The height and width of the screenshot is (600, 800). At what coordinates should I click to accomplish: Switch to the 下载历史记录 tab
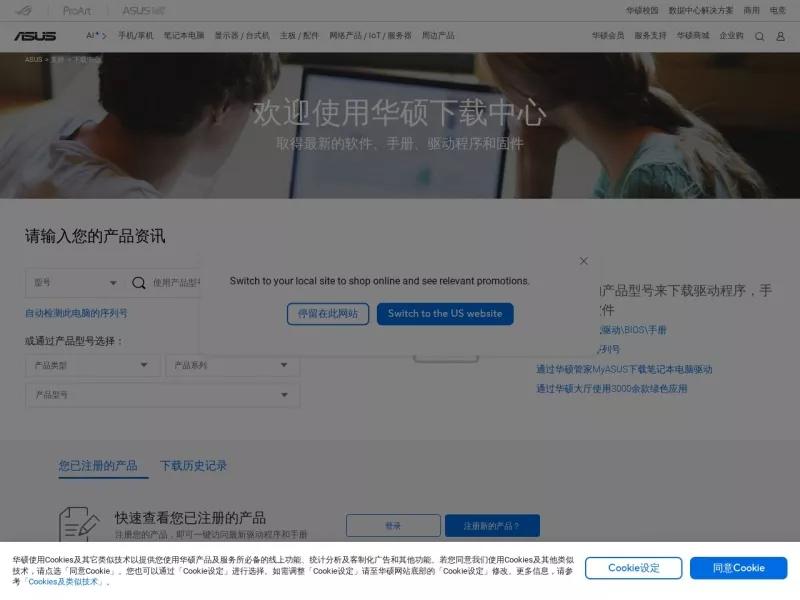193,466
